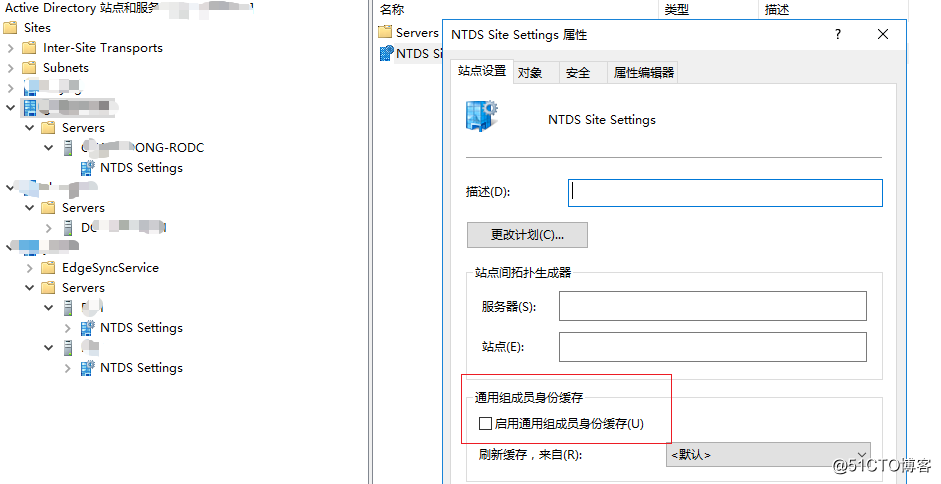The image size is (941, 484).
Task: Select the Servers folder icon in list pane
Action: [385, 32]
